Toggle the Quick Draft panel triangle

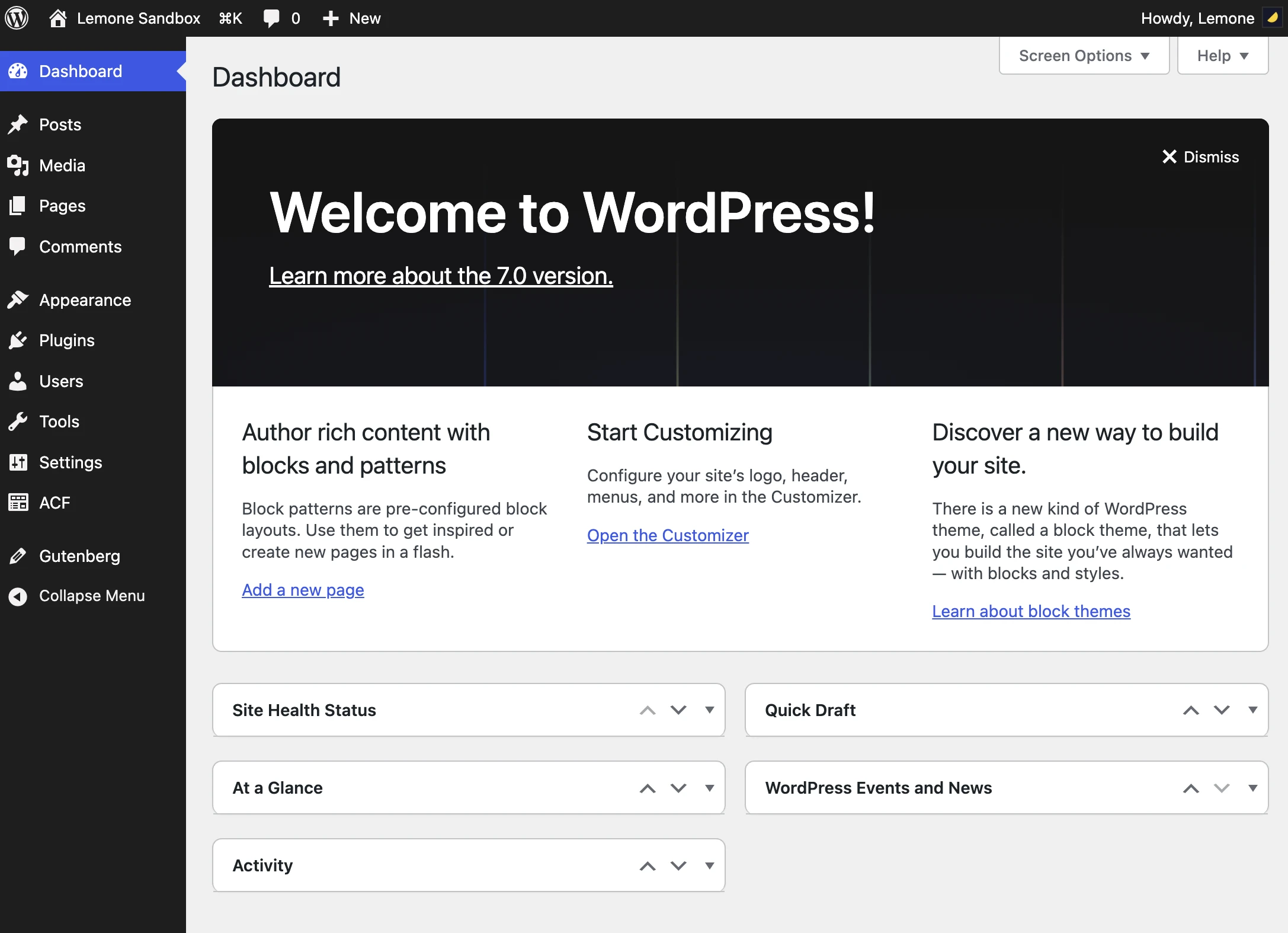click(x=1252, y=710)
